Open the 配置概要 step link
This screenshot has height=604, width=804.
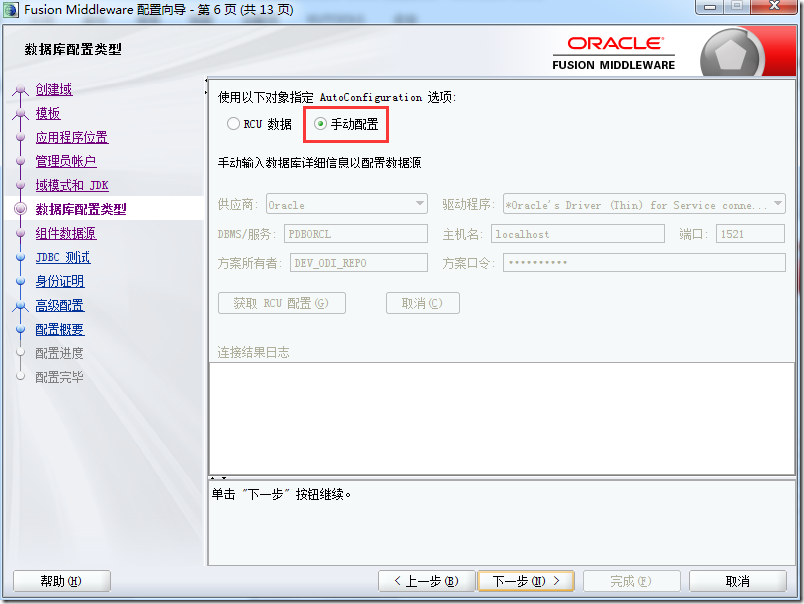click(60, 329)
